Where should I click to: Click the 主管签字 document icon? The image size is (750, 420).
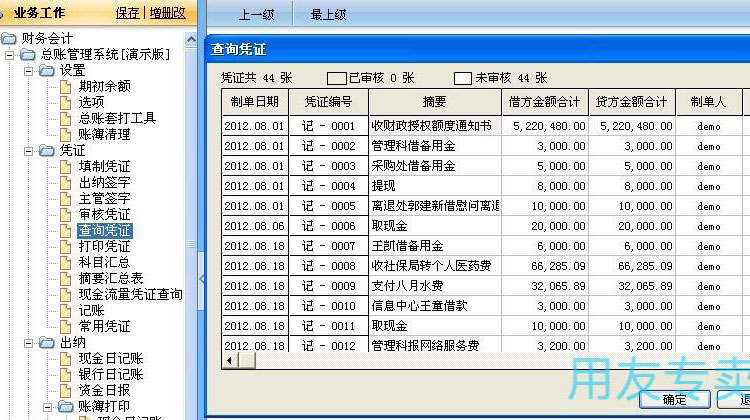(66, 199)
